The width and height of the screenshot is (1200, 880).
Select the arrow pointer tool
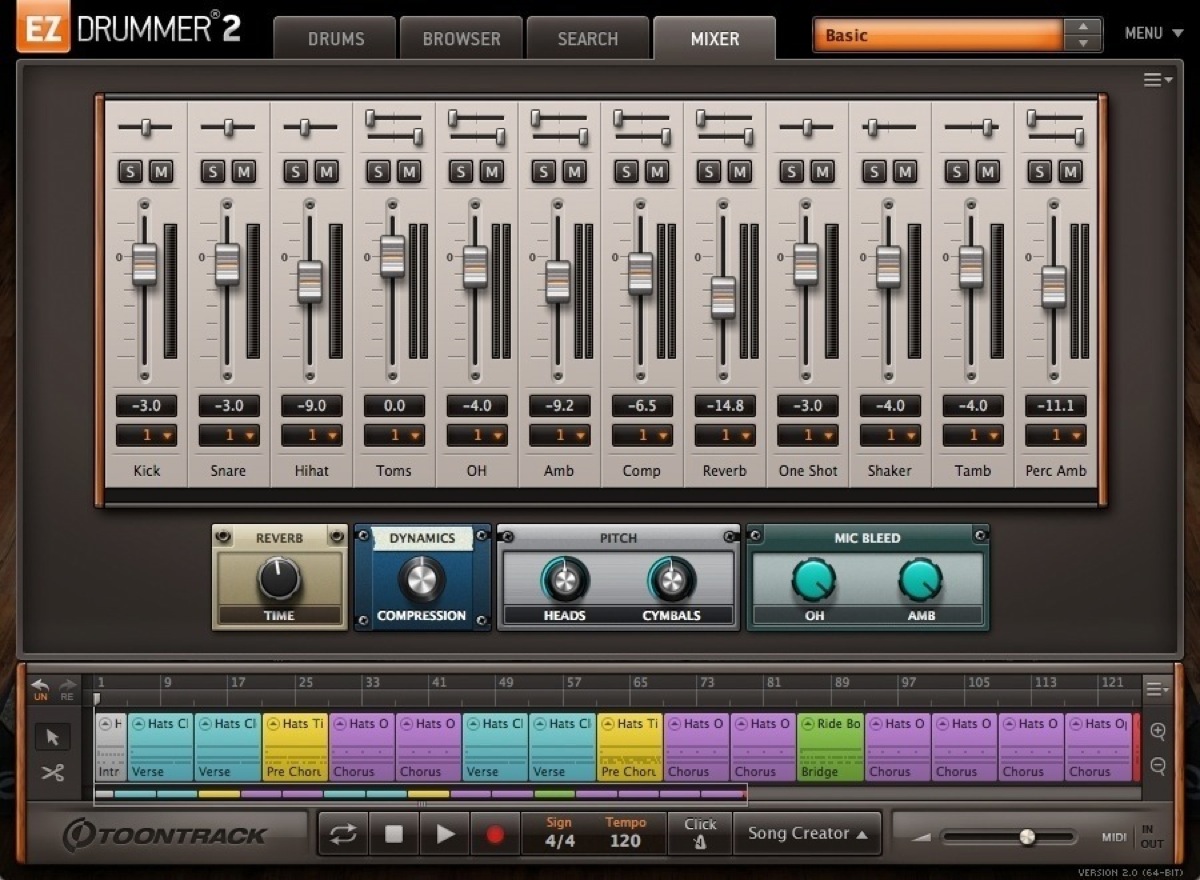[x=53, y=738]
